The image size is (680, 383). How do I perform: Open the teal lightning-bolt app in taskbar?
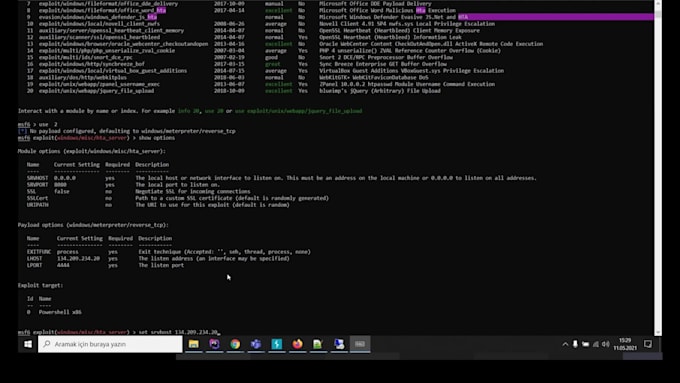coord(277,344)
